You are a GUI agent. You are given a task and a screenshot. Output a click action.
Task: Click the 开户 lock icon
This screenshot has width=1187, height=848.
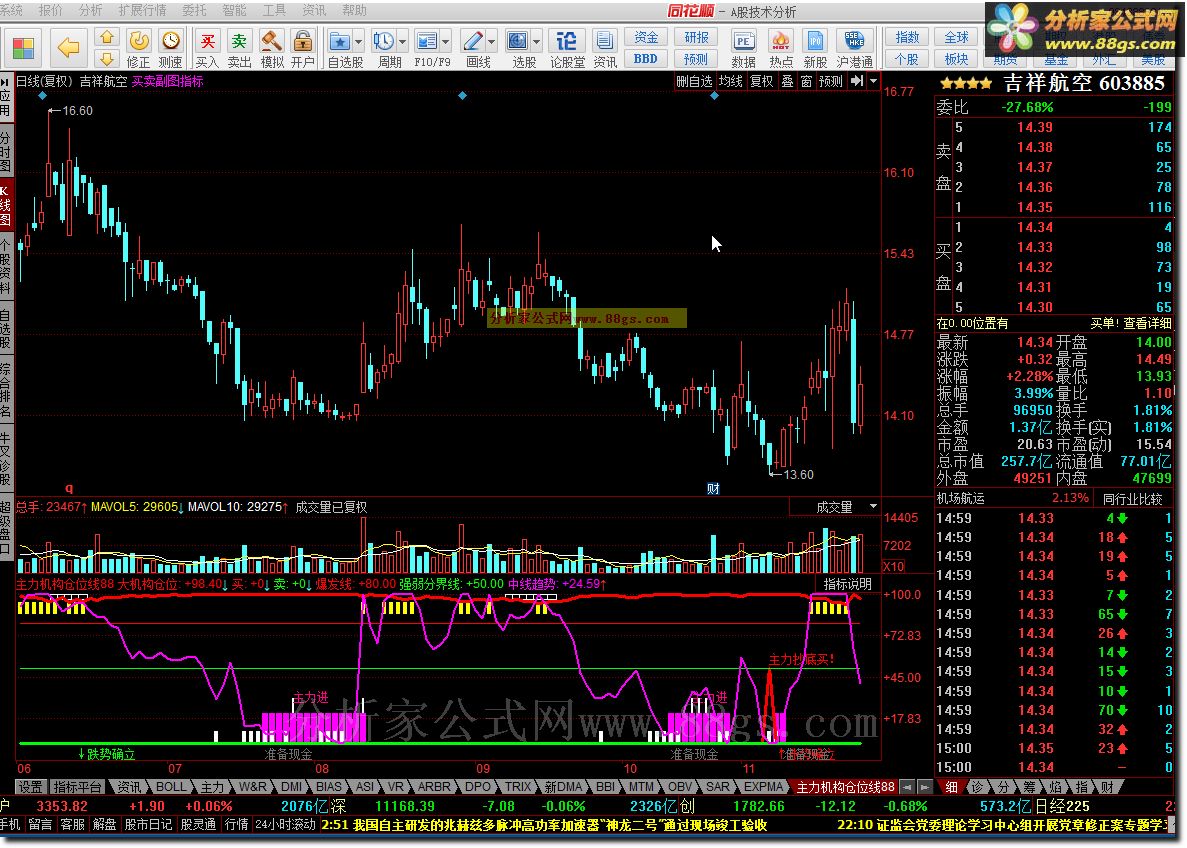303,48
